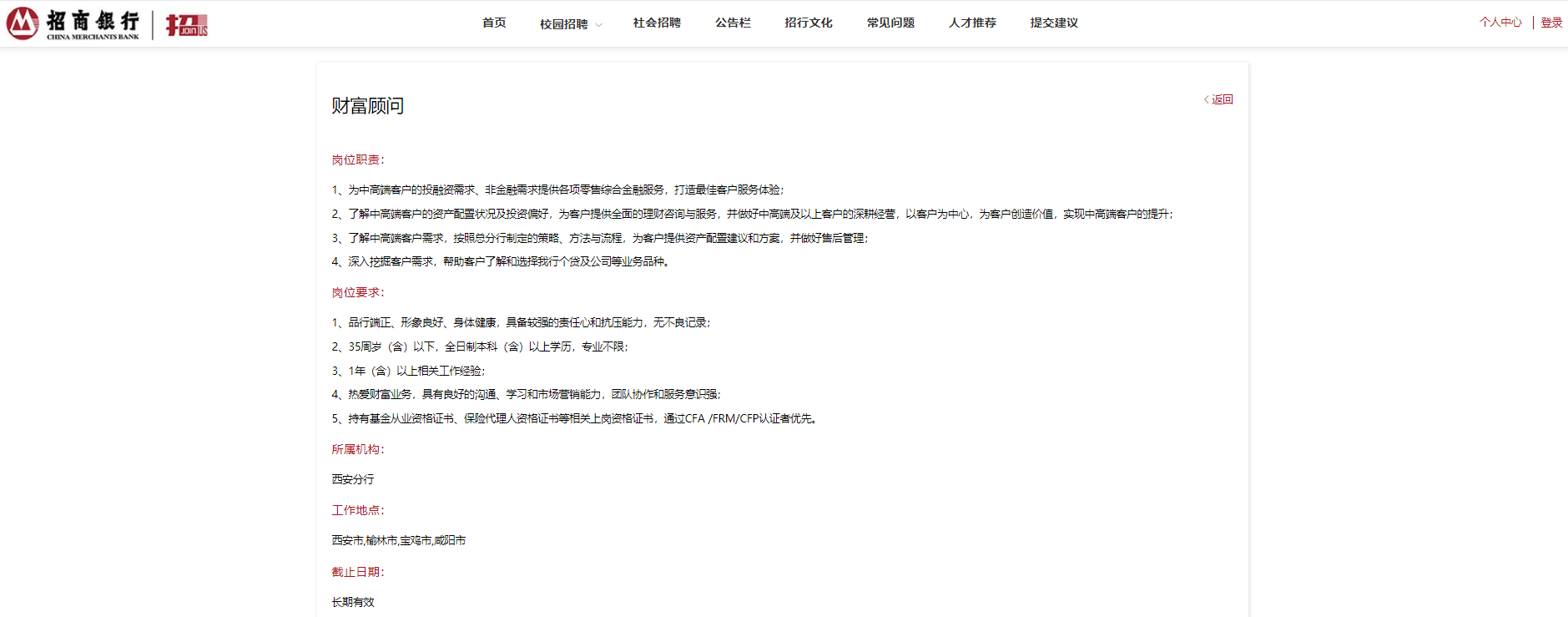Click the 截止日期 heading
Viewport: 1568px width, 617px height.
[x=358, y=572]
